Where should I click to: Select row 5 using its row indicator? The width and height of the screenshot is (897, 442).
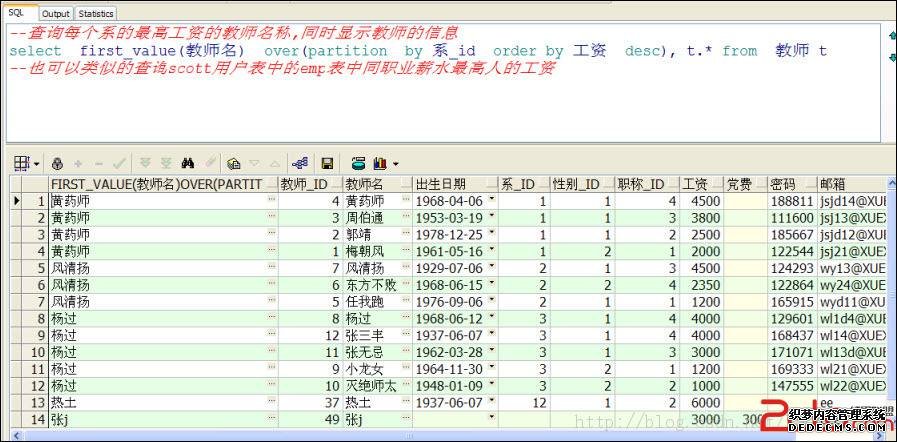[x=16, y=268]
